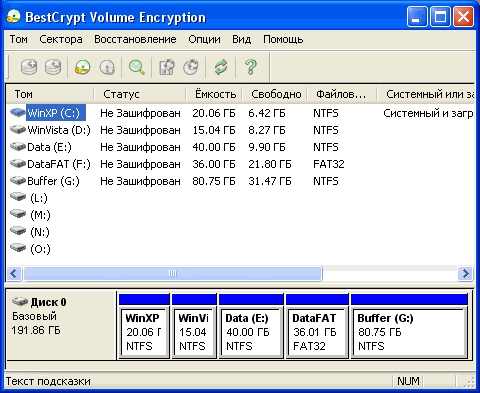Select the (N:) drive label
Image resolution: width=480 pixels, height=393 pixels.
pyautogui.click(x=40, y=232)
